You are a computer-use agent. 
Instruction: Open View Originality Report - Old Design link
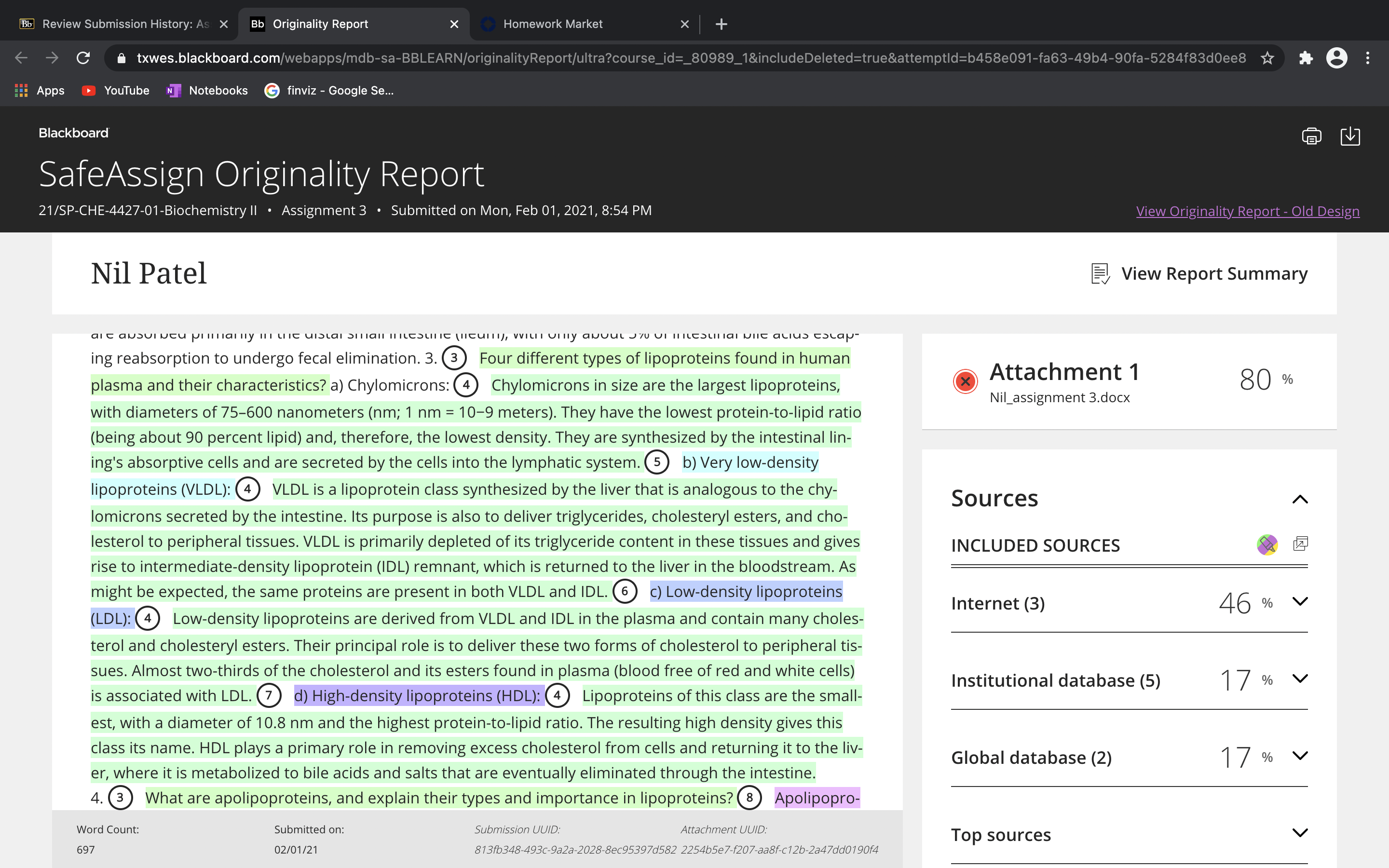tap(1247, 211)
